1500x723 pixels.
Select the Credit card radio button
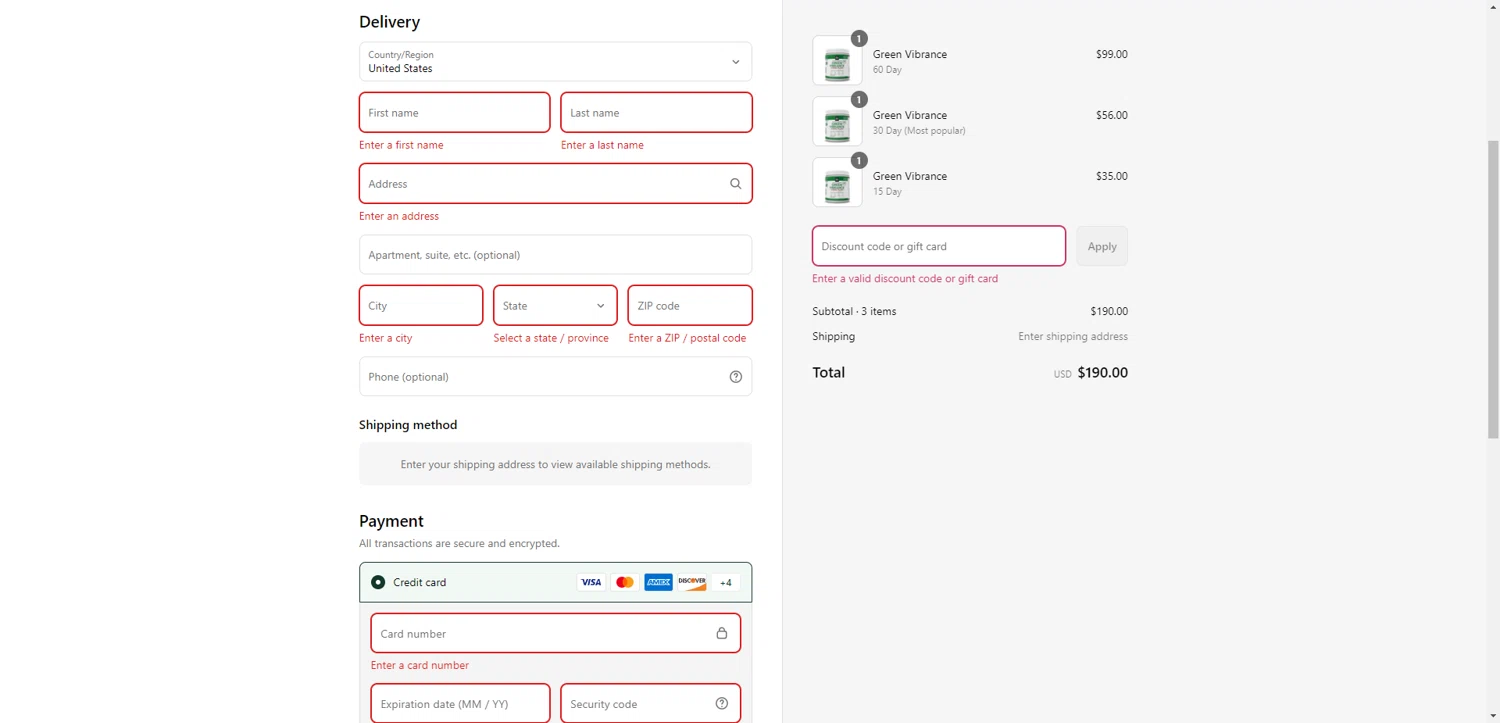[378, 582]
